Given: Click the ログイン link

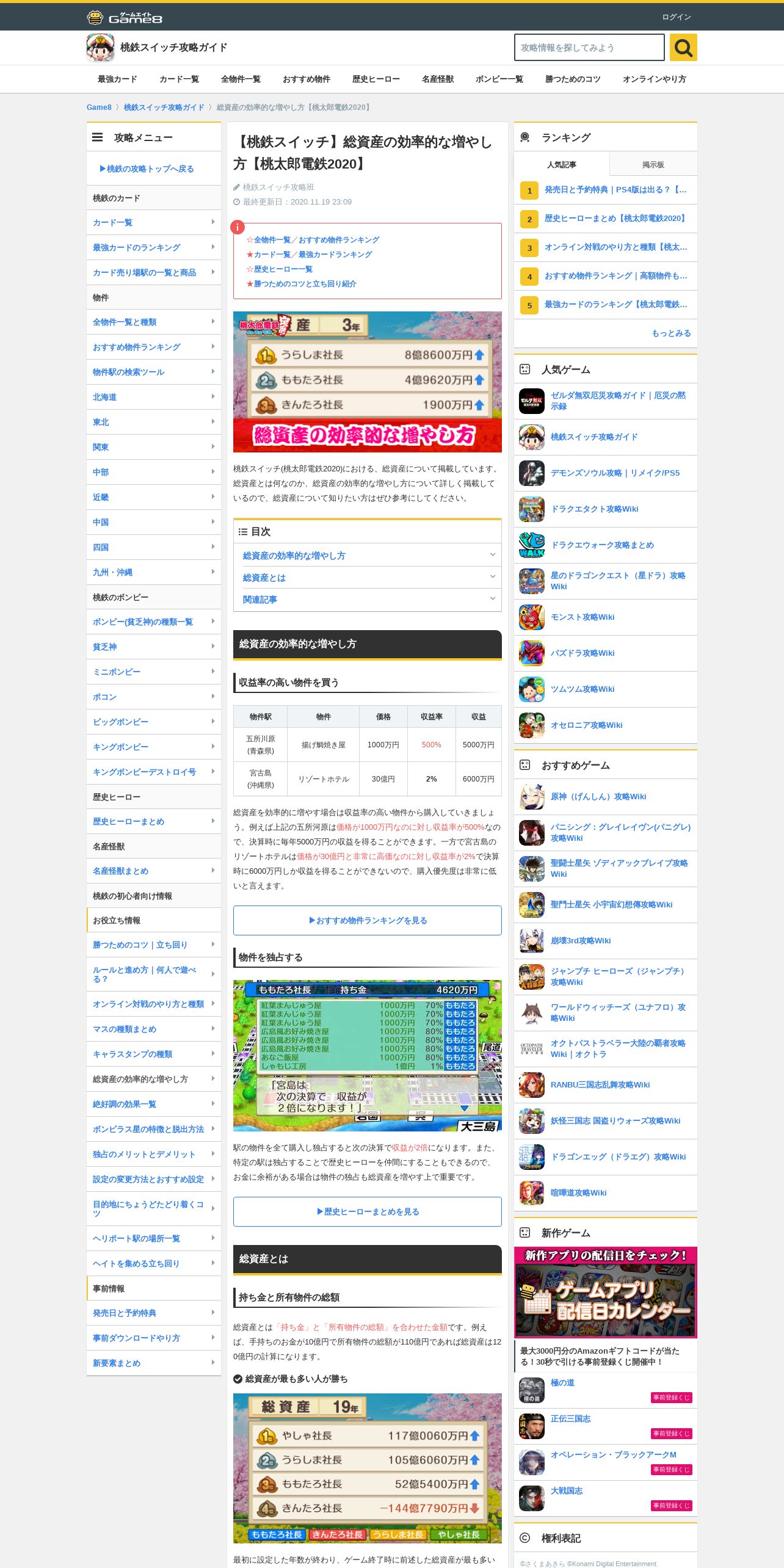Looking at the screenshot, I should tap(677, 17).
